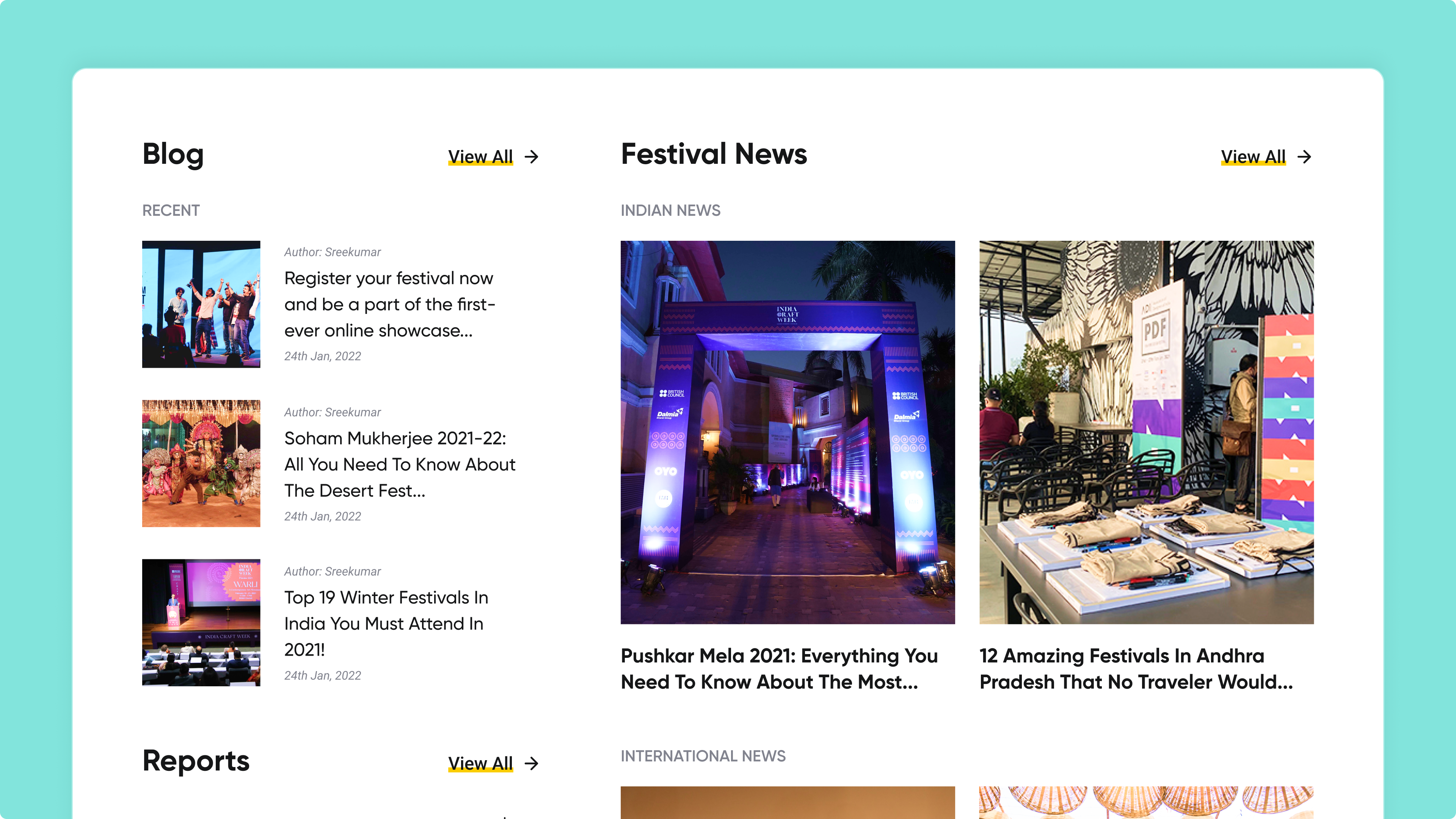This screenshot has width=1456, height=819.
Task: Open the Durga idol dancers blog thumbnail
Action: (x=201, y=463)
